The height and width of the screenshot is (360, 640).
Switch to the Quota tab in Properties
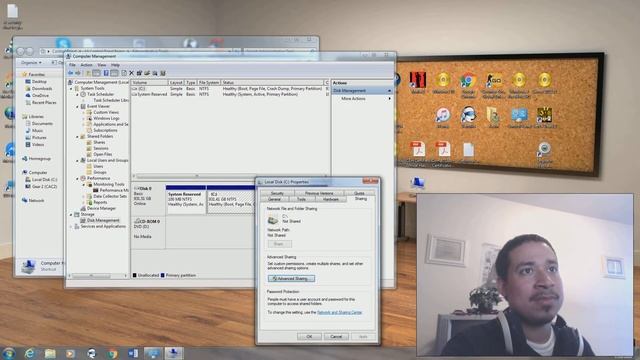359,193
